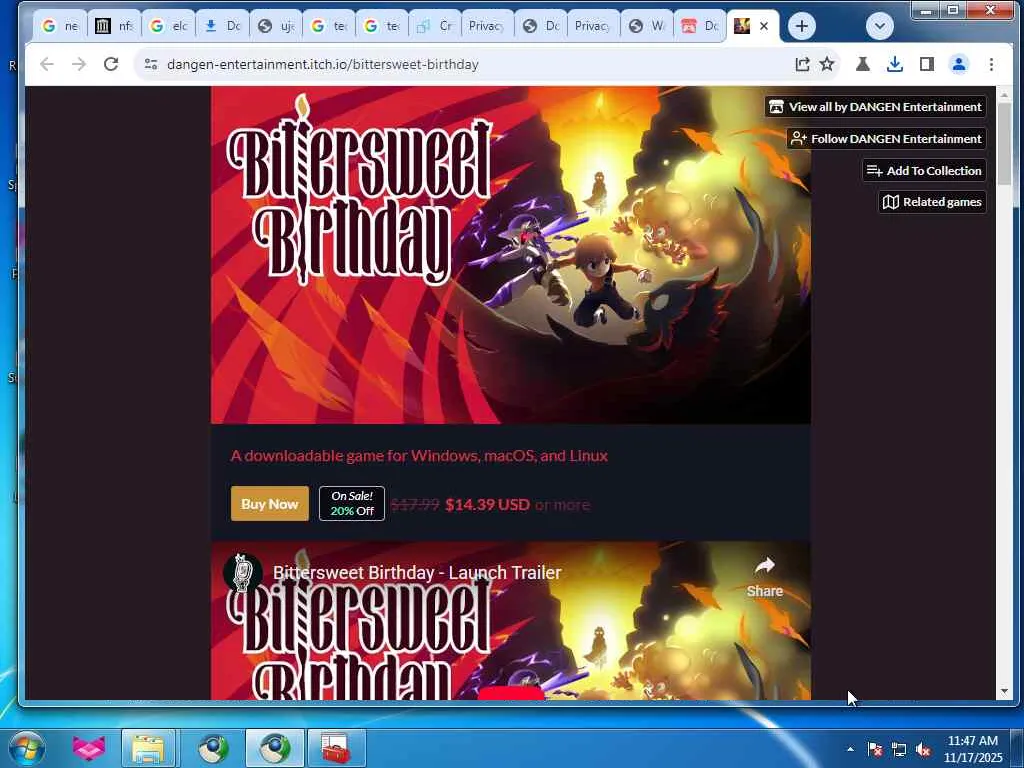Open the site information icon in the address bar
Image resolution: width=1024 pixels, height=768 pixels.
tap(151, 64)
